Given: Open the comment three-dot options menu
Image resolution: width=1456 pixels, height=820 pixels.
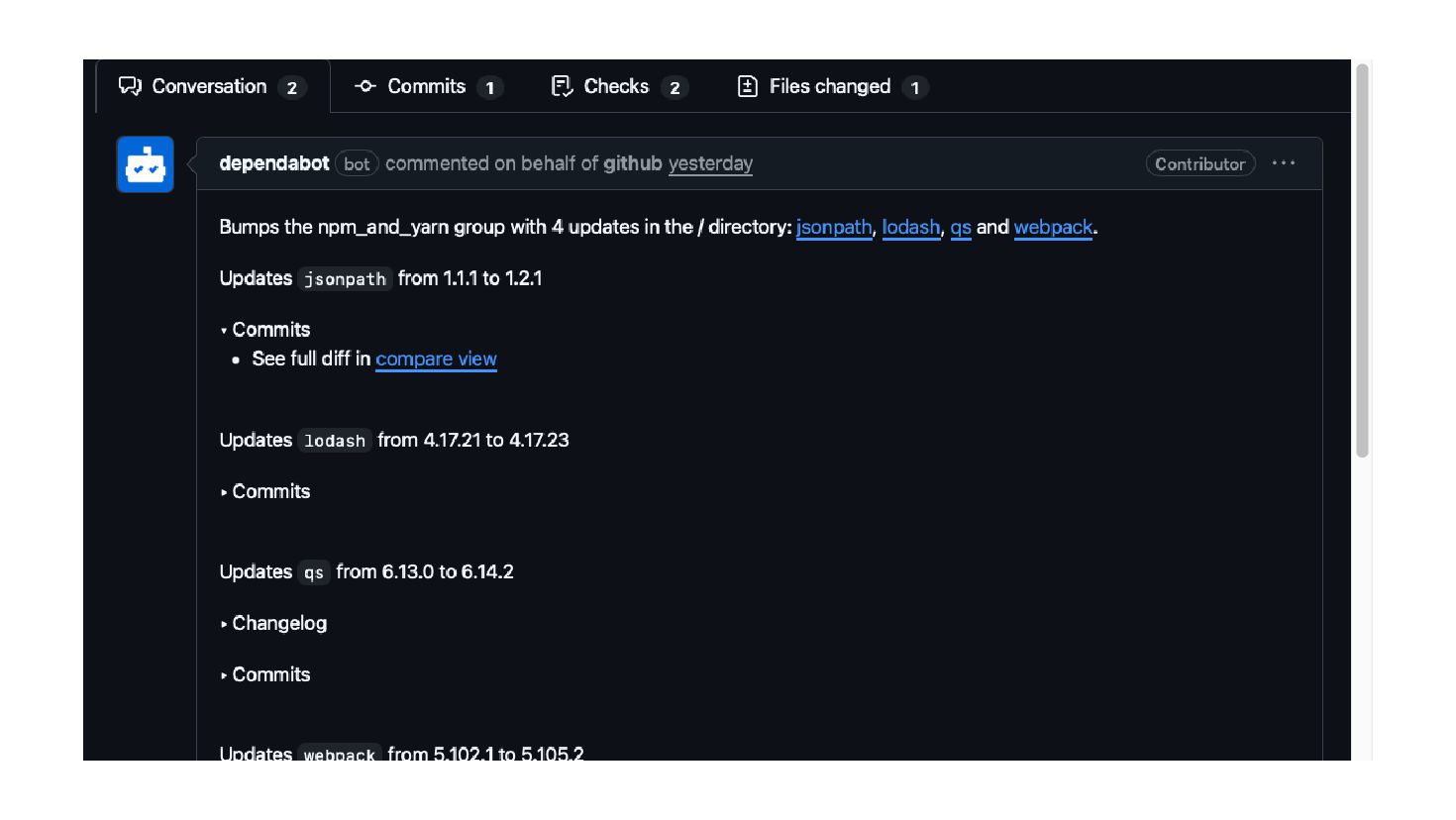Looking at the screenshot, I should click(1284, 163).
